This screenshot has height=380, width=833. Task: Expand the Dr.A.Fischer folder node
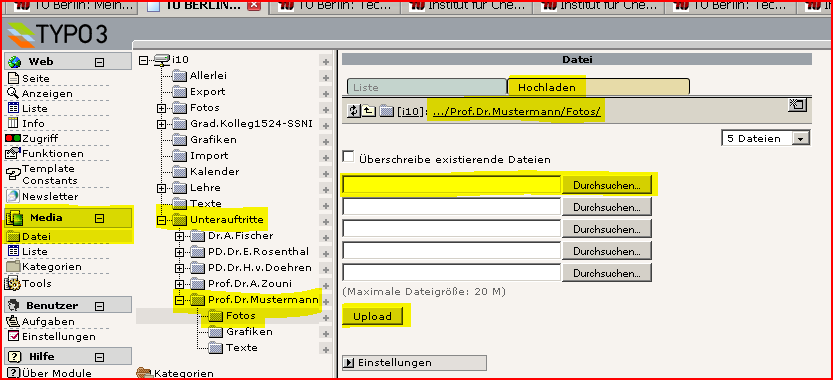pyautogui.click(x=179, y=236)
